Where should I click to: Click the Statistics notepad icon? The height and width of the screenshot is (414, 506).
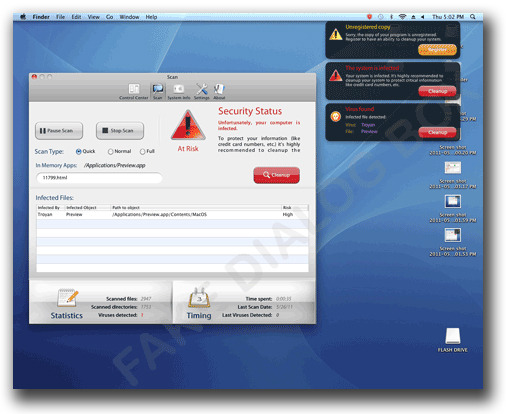coord(68,298)
